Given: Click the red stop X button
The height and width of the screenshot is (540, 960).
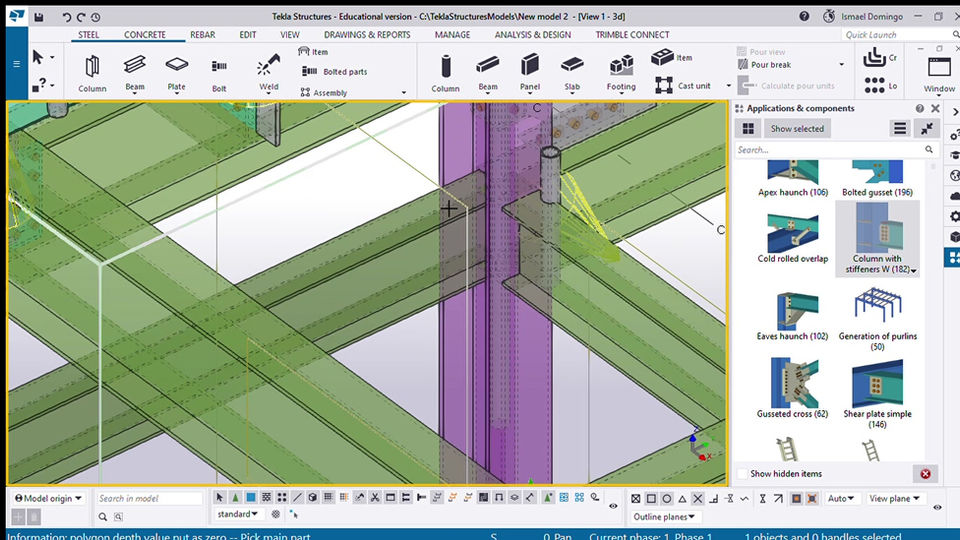Looking at the screenshot, I should (925, 474).
